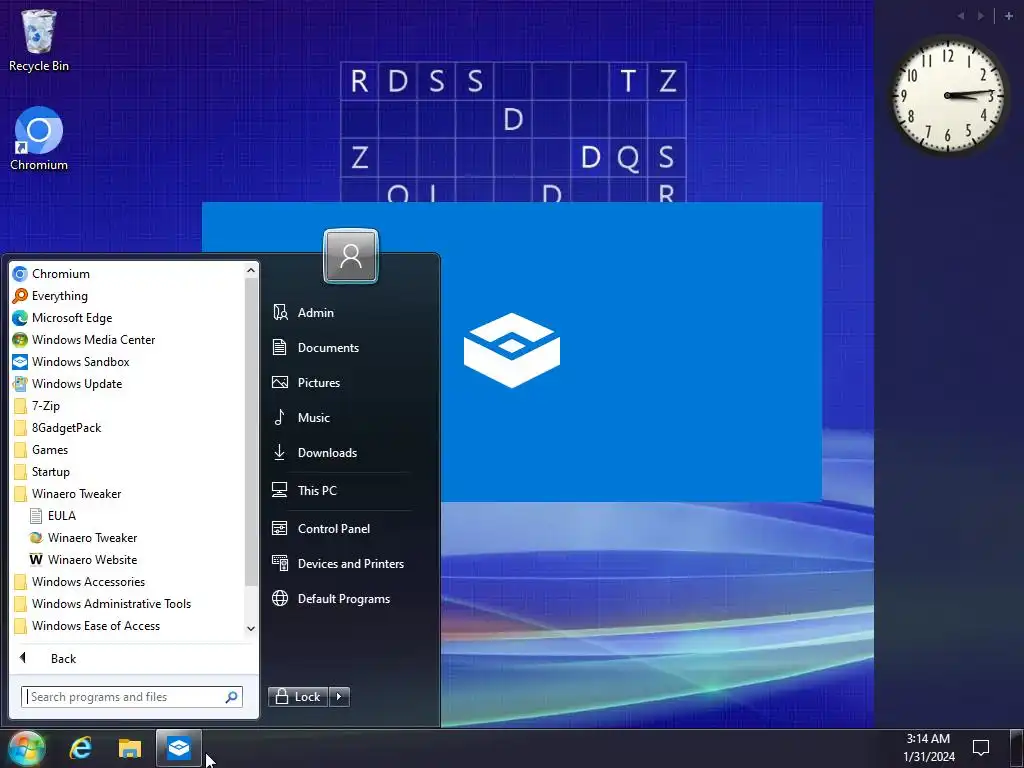Open the notification center icon
This screenshot has width=1024, height=768.
(x=981, y=748)
